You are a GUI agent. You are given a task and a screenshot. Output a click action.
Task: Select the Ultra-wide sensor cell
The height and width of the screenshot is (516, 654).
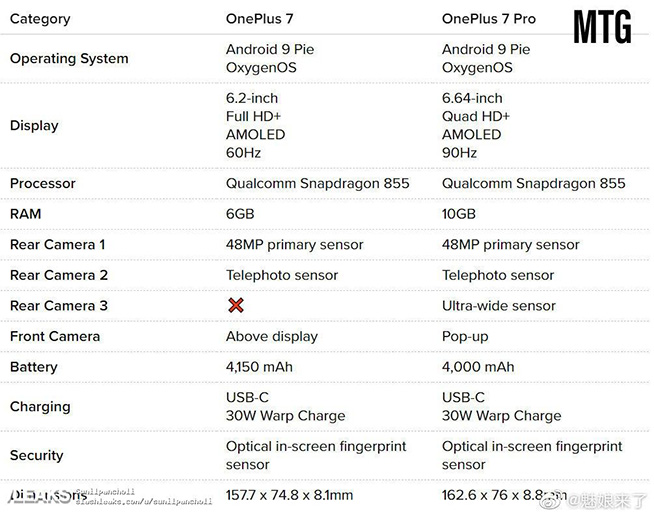coord(499,306)
